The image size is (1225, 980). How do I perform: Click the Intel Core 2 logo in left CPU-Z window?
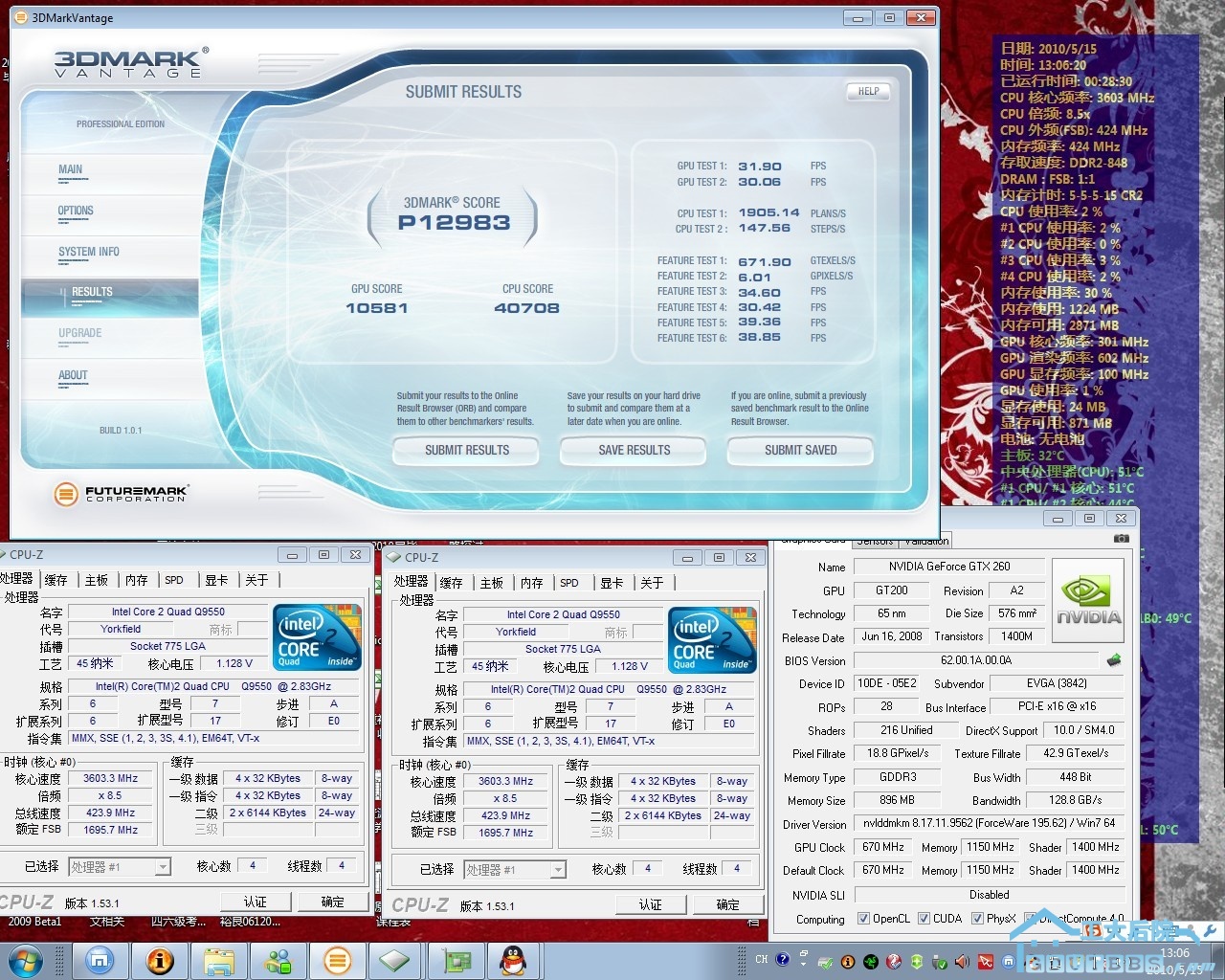(x=317, y=636)
